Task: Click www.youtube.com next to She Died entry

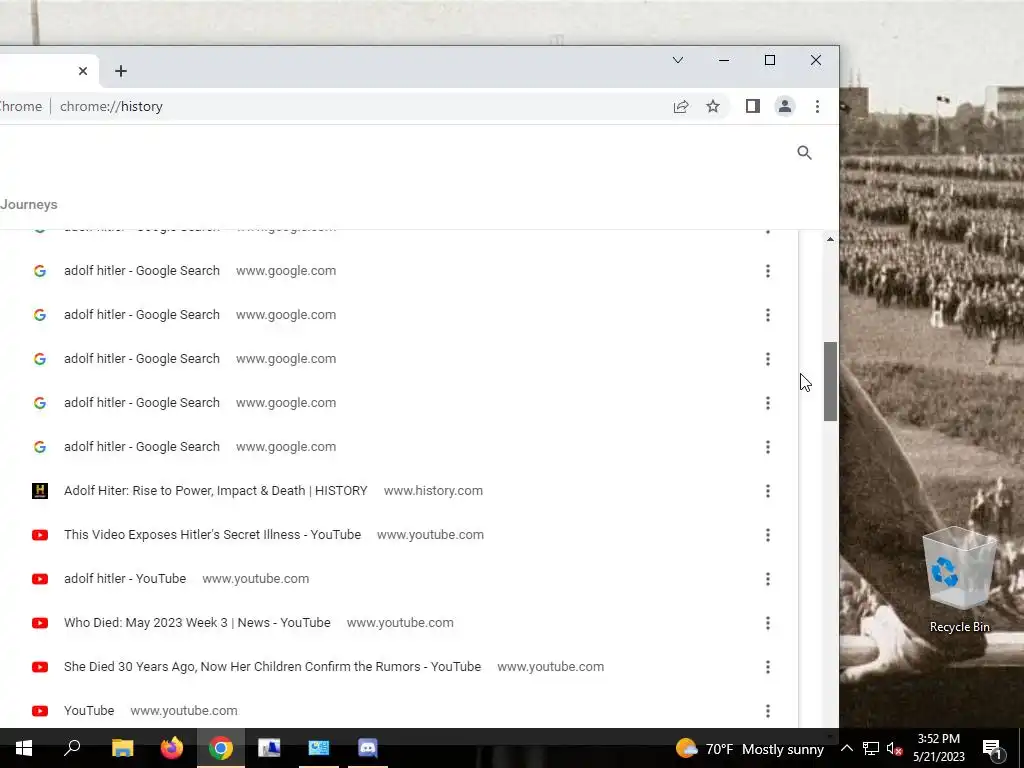Action: pos(551,667)
